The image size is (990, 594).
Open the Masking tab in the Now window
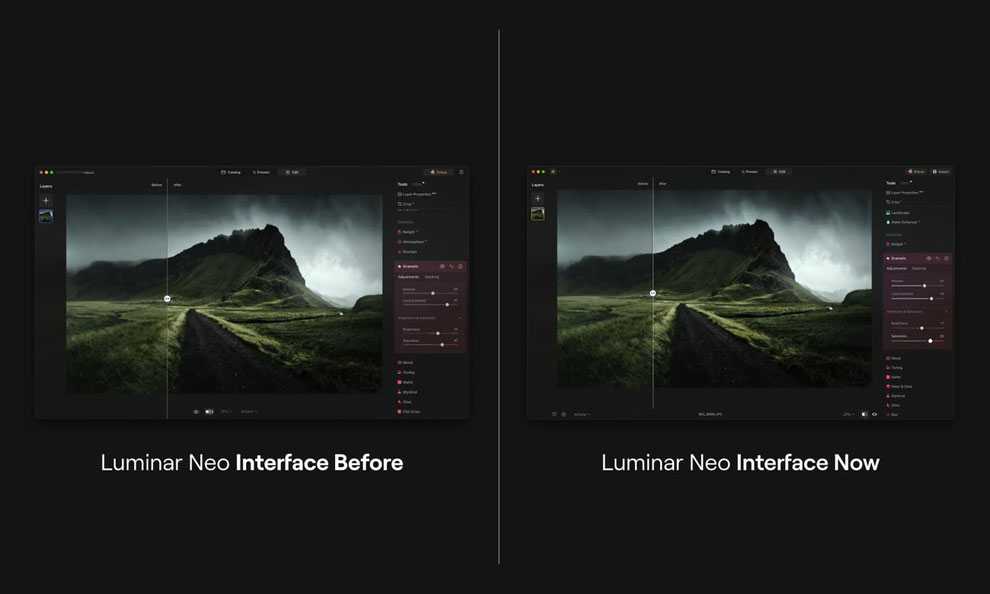[919, 268]
